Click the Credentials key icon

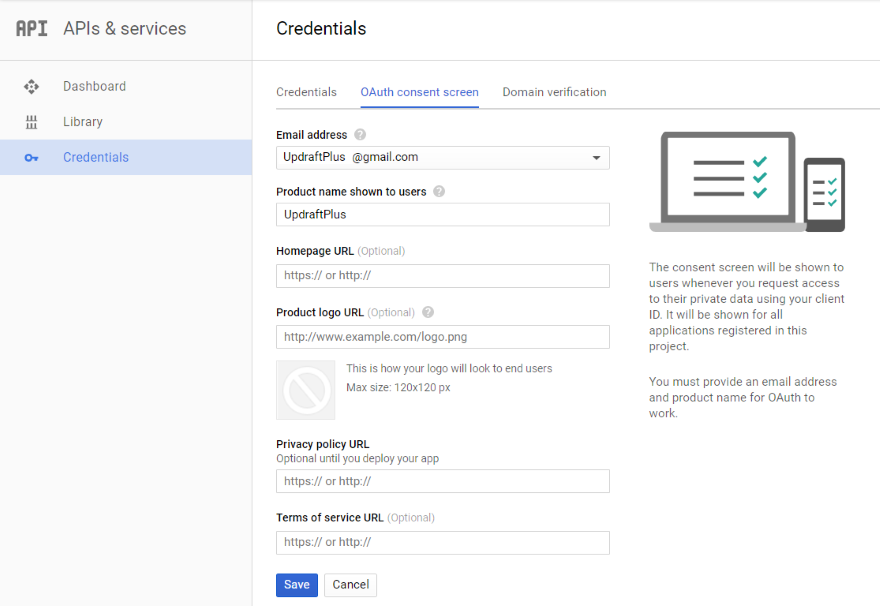point(31,158)
